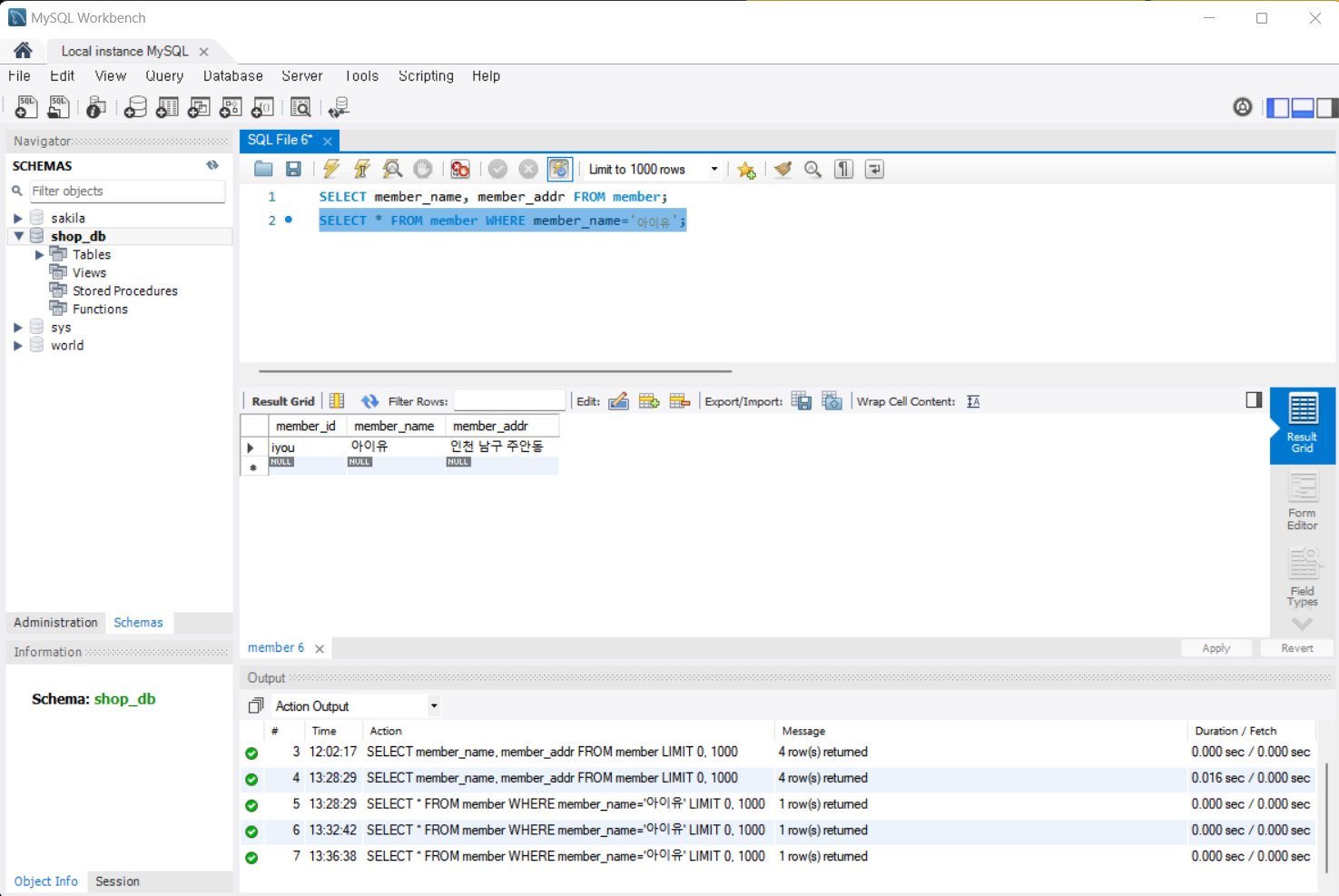Viewport: 1339px width, 896px height.
Task: Click the member_addr column header
Action: point(501,426)
